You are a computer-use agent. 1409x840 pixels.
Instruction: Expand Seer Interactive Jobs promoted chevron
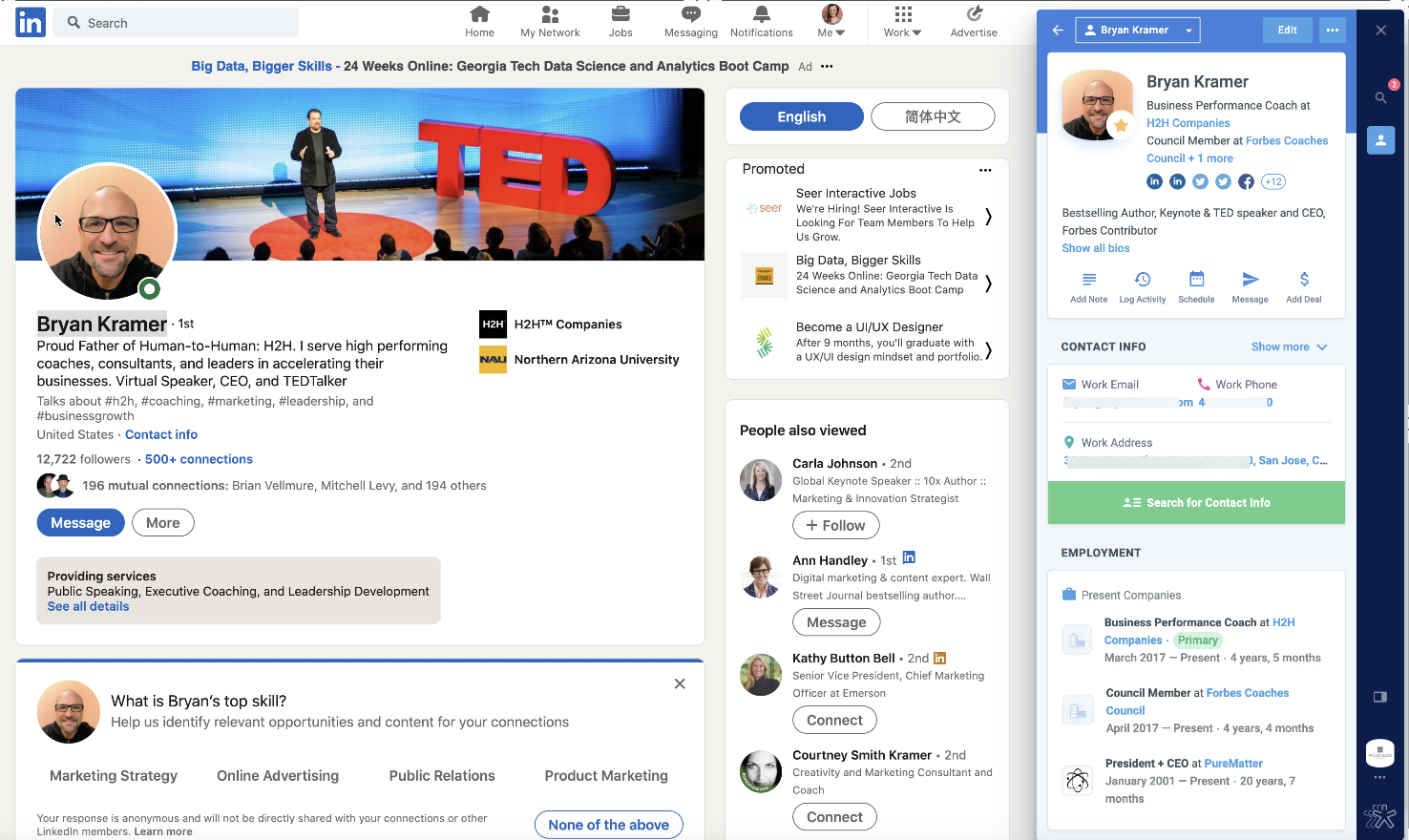(x=988, y=217)
